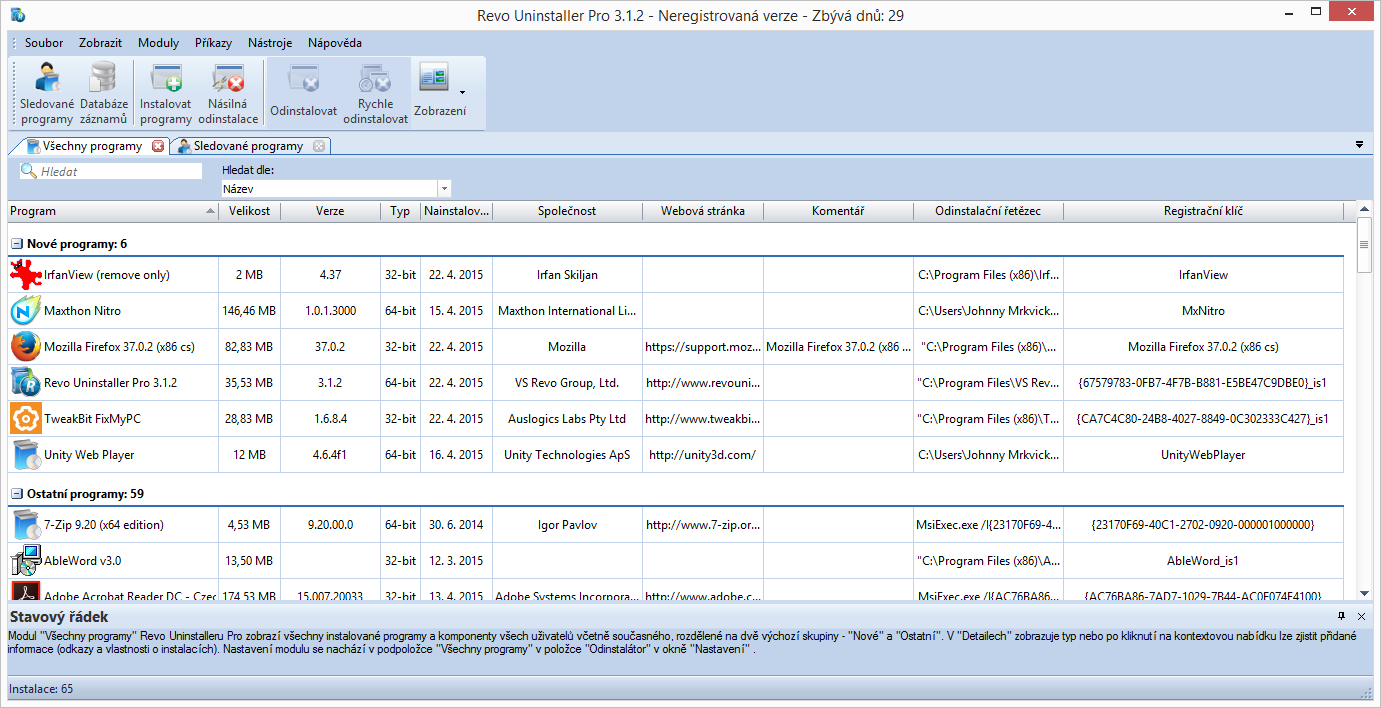Click the search magnifier icon
Image resolution: width=1381 pixels, height=708 pixels.
point(30,172)
